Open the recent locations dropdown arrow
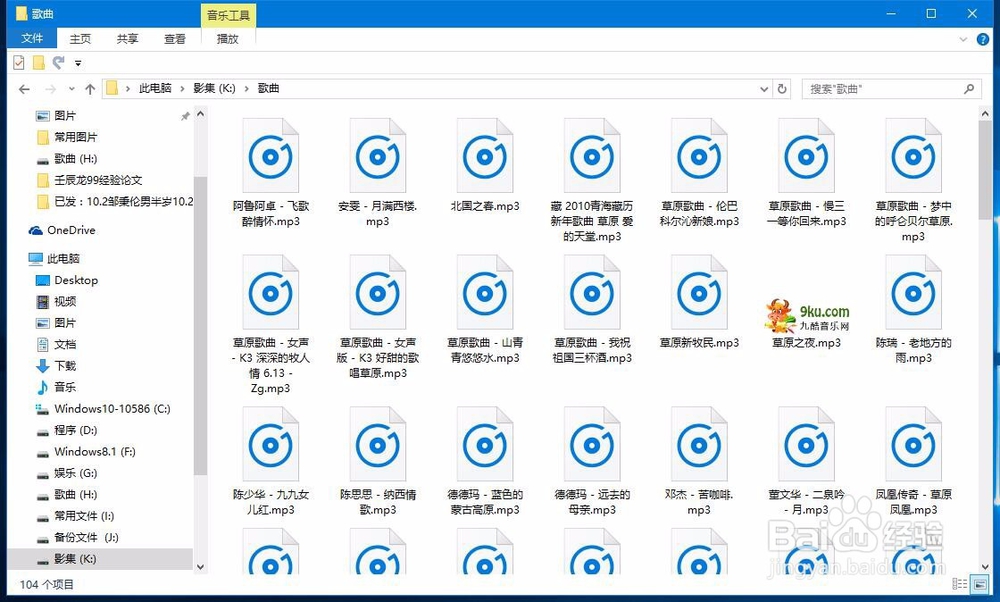This screenshot has width=1000, height=602. pyautogui.click(x=71, y=89)
